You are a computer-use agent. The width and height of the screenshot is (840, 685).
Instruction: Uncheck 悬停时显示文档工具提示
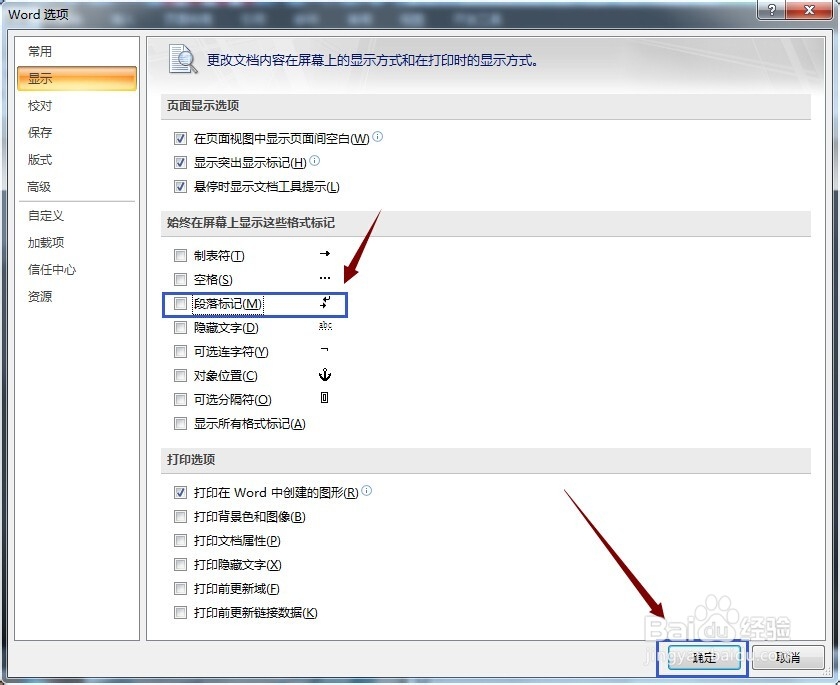click(180, 186)
